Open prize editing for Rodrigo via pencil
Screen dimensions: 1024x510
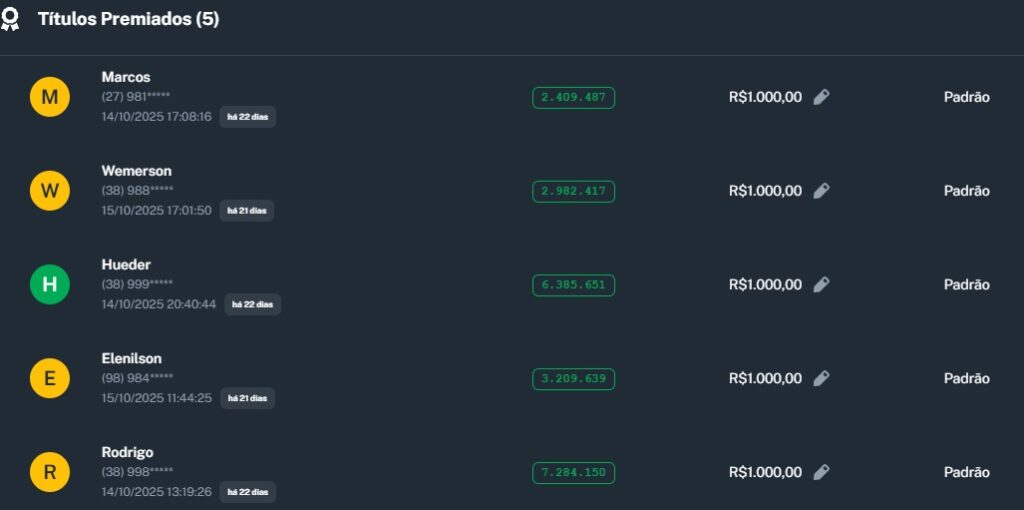pos(821,472)
